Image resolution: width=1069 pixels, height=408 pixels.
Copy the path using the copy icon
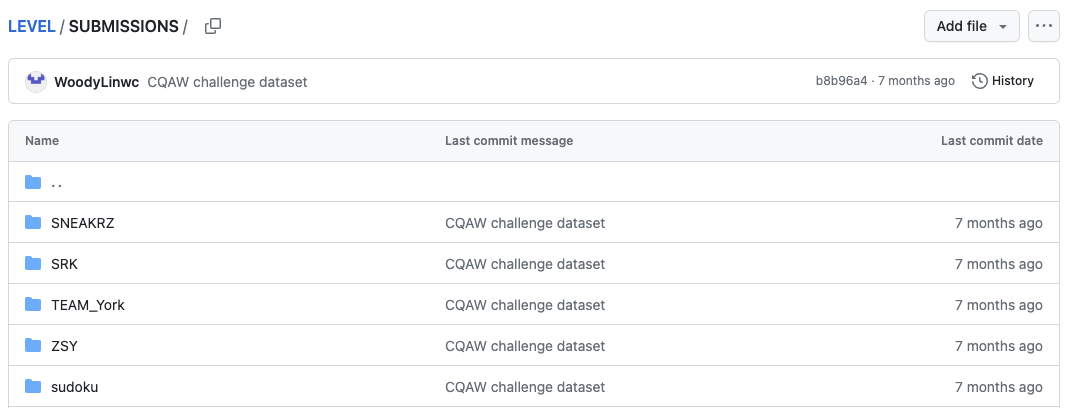(213, 27)
